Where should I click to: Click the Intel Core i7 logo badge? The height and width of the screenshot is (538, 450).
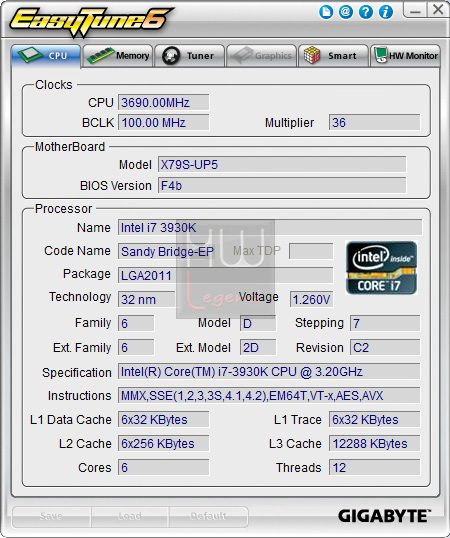coord(381,268)
